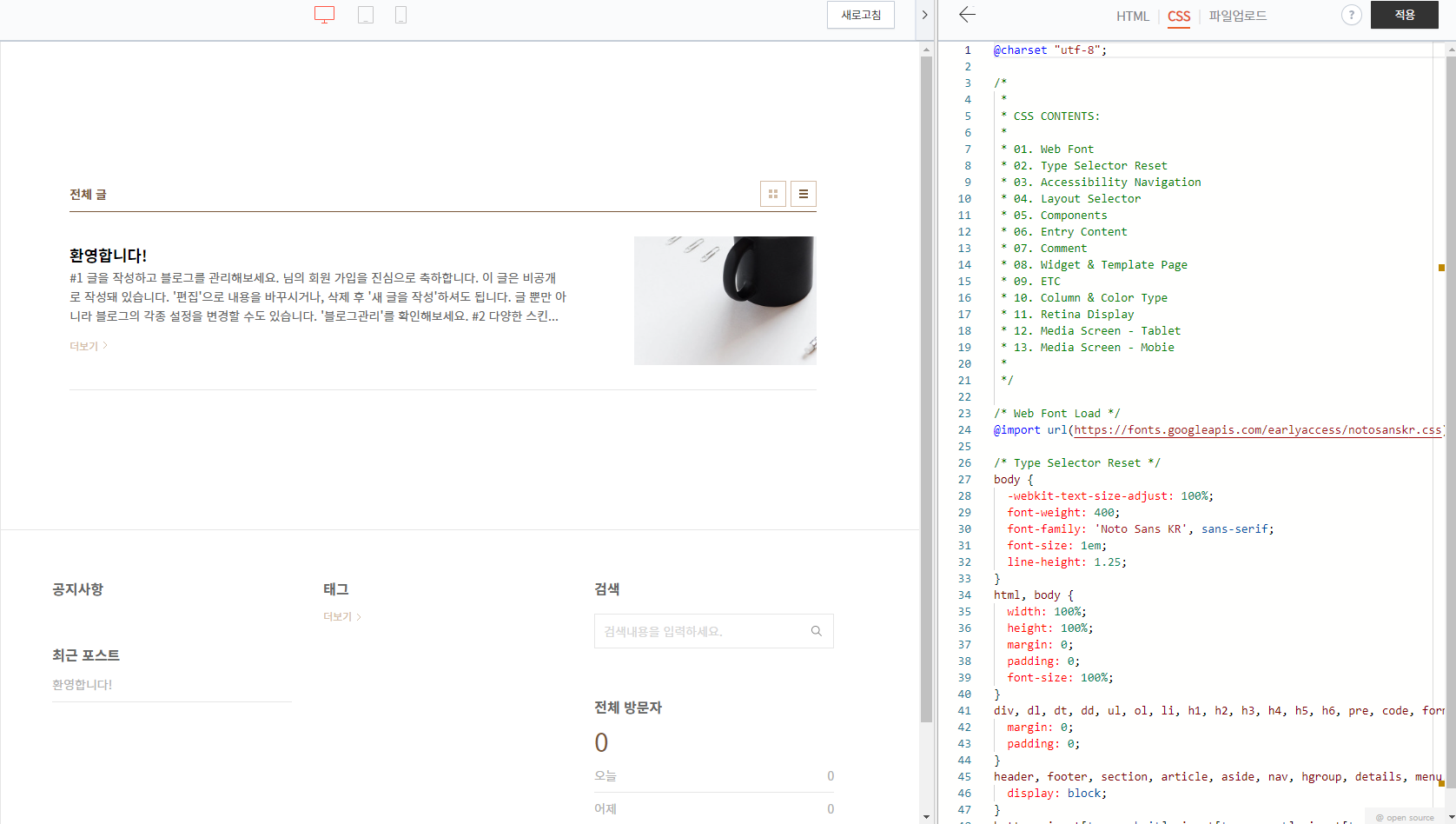Click the open source badge

[1405, 817]
